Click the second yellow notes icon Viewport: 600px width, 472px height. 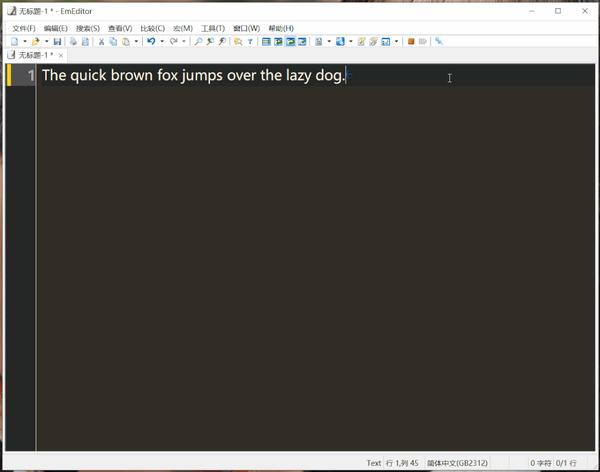pos(373,42)
